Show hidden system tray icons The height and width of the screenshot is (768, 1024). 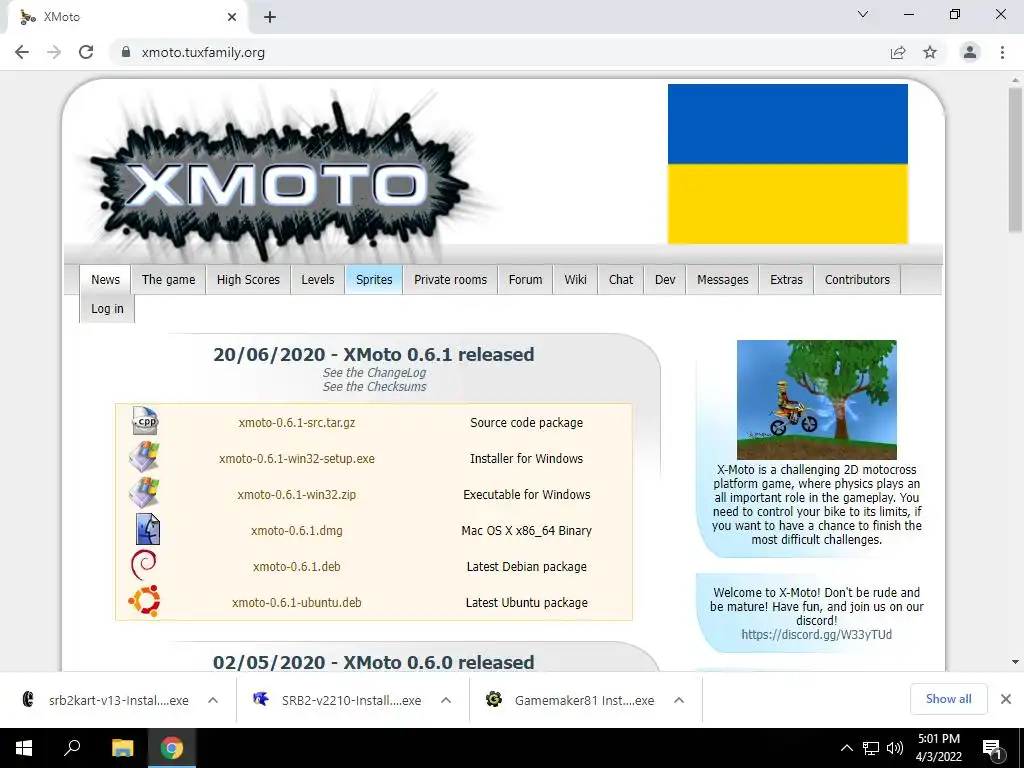pyautogui.click(x=846, y=748)
